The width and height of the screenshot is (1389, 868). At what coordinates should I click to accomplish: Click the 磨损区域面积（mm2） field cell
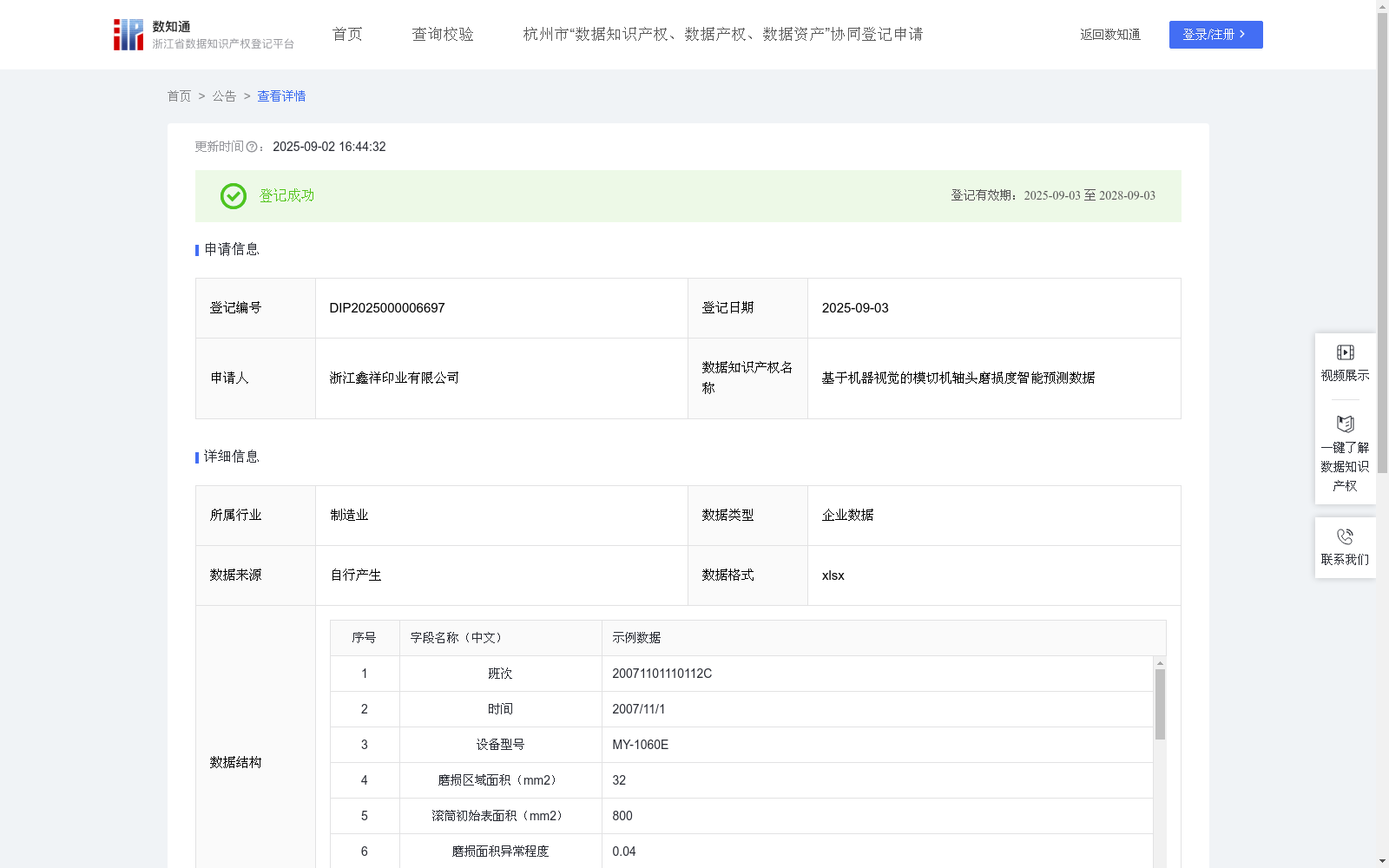(500, 780)
